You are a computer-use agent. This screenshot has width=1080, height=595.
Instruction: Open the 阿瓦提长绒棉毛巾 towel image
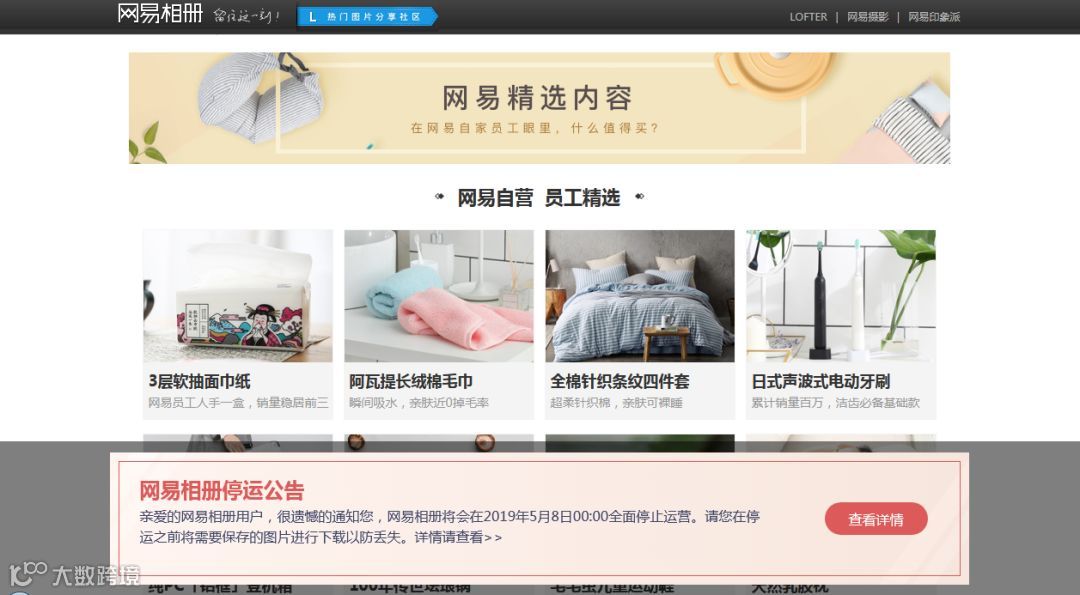(439, 296)
